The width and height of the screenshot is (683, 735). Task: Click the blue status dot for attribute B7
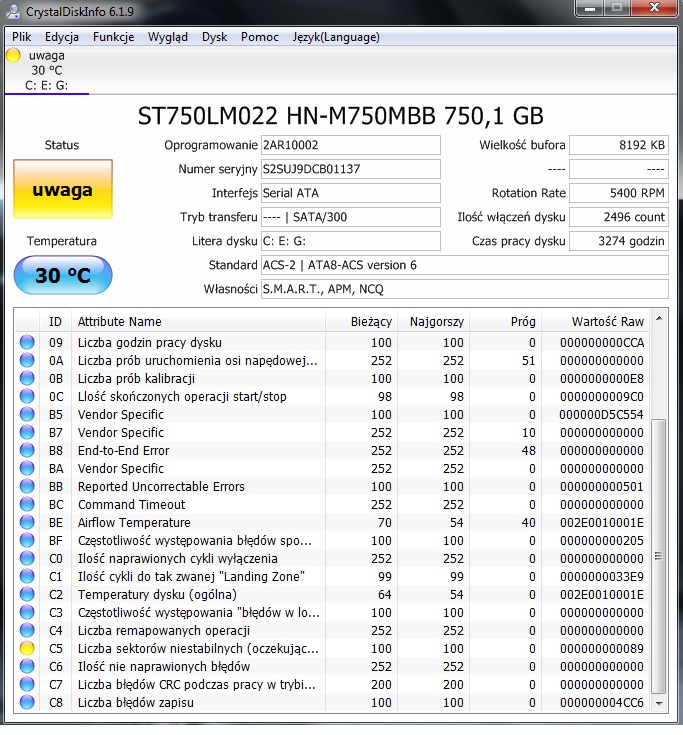[x=27, y=432]
